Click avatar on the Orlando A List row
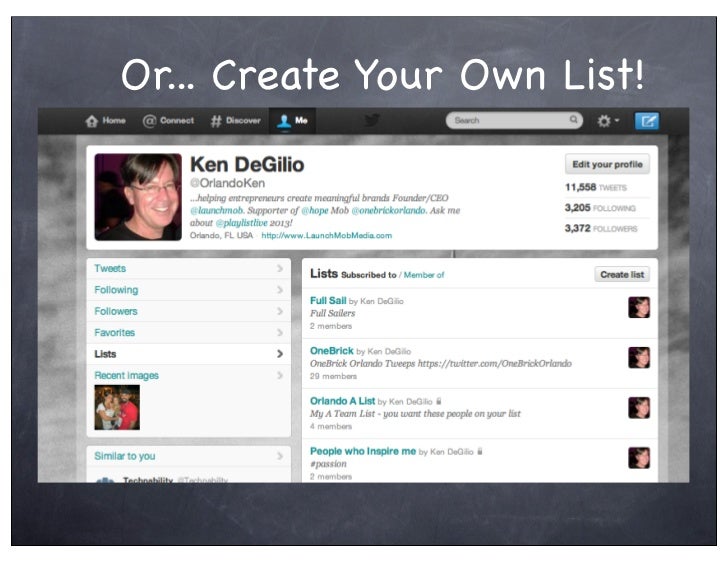This screenshot has width=728, height=563. (639, 408)
